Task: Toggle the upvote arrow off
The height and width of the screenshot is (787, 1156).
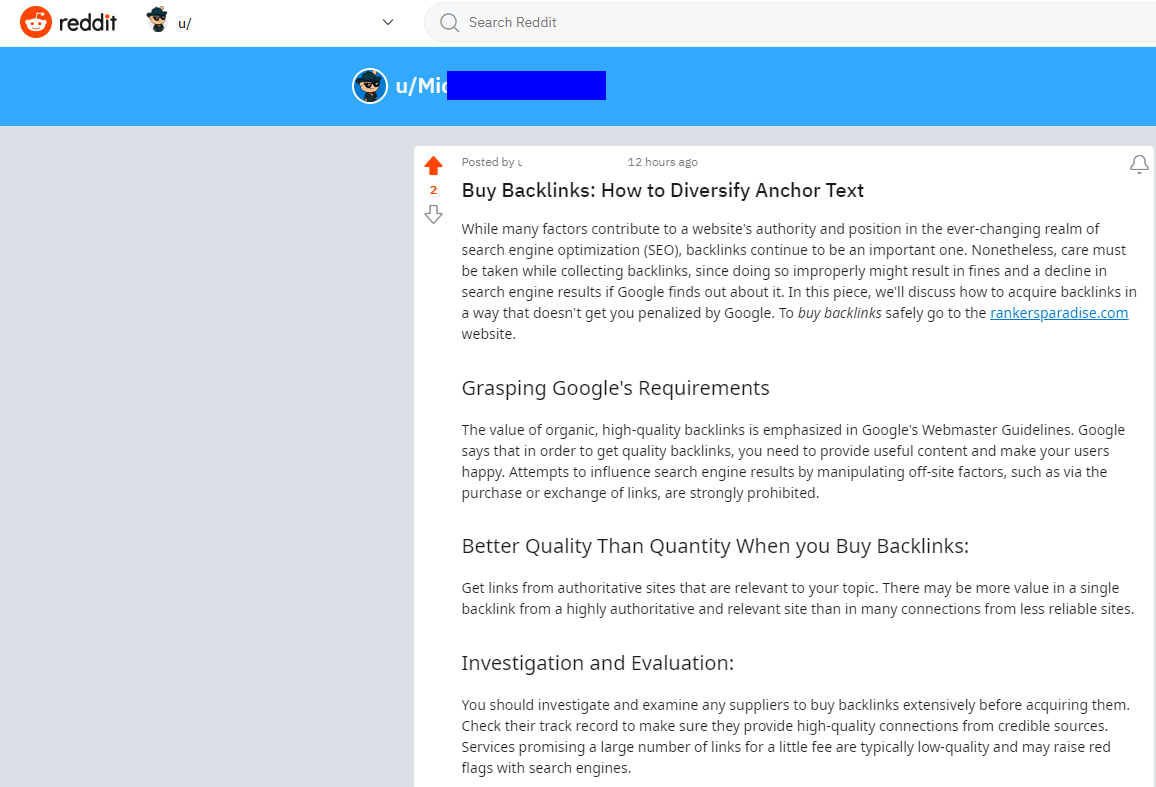Action: [x=433, y=165]
